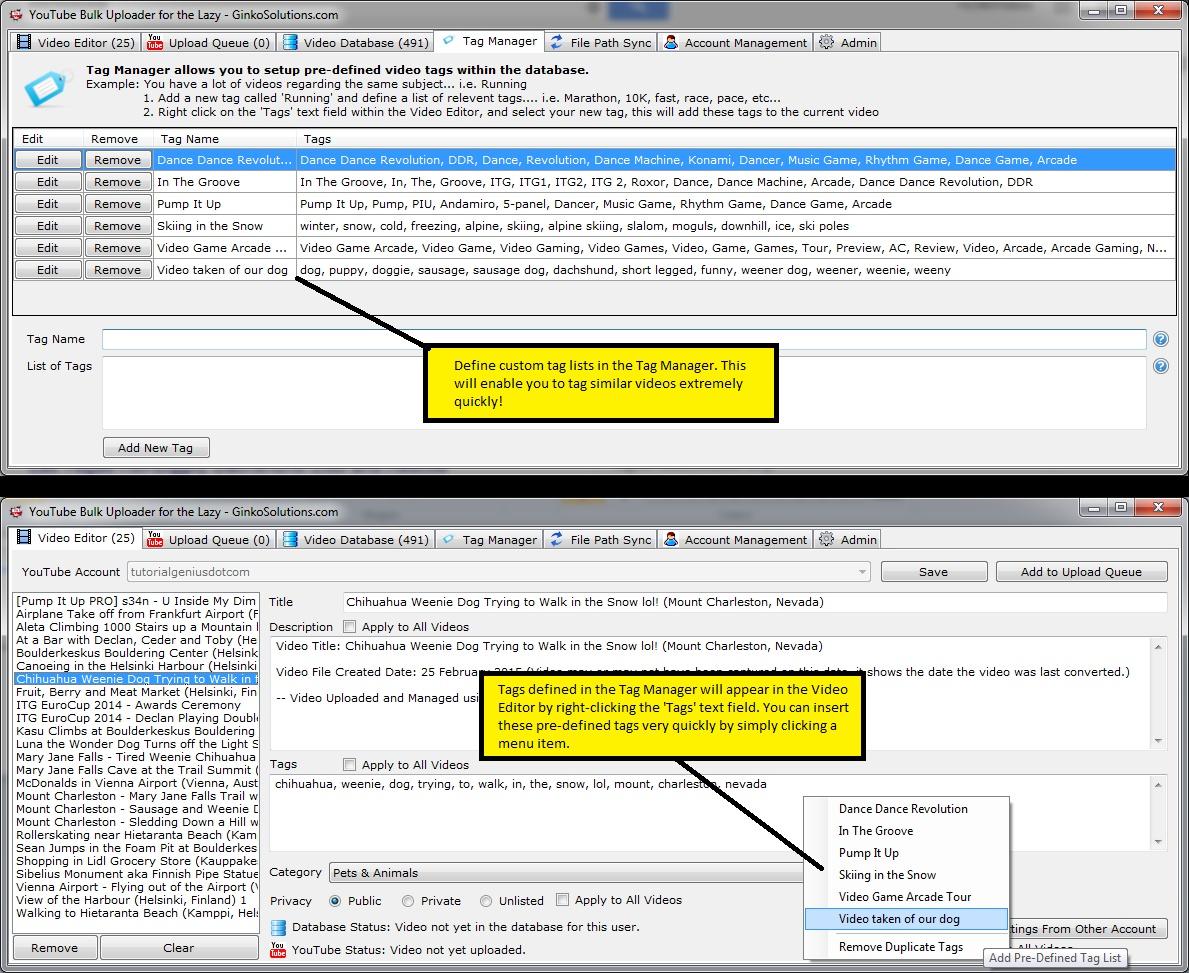
Task: Click the Remove button below video list
Action: click(55, 948)
